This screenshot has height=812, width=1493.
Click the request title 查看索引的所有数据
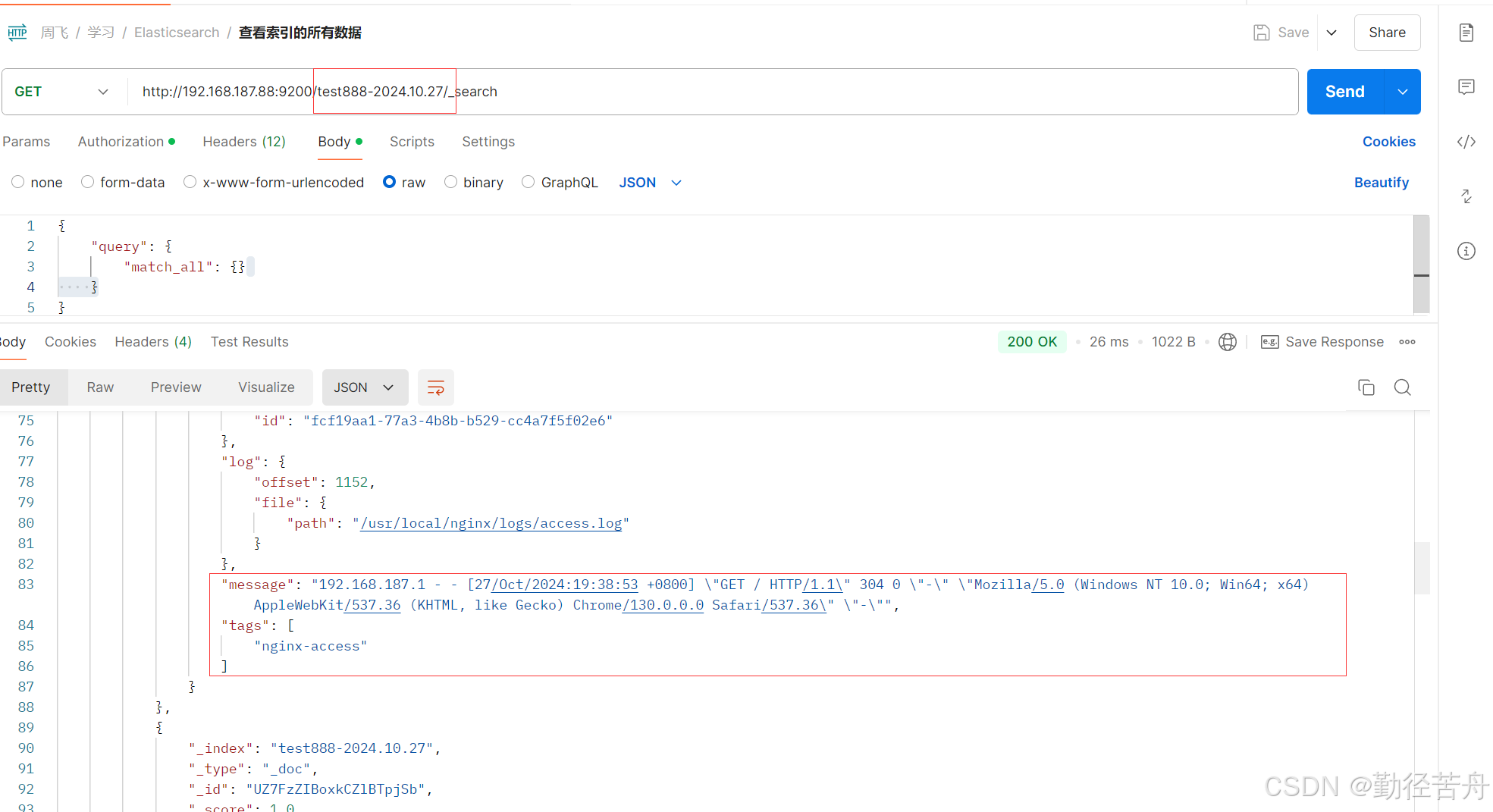300,33
